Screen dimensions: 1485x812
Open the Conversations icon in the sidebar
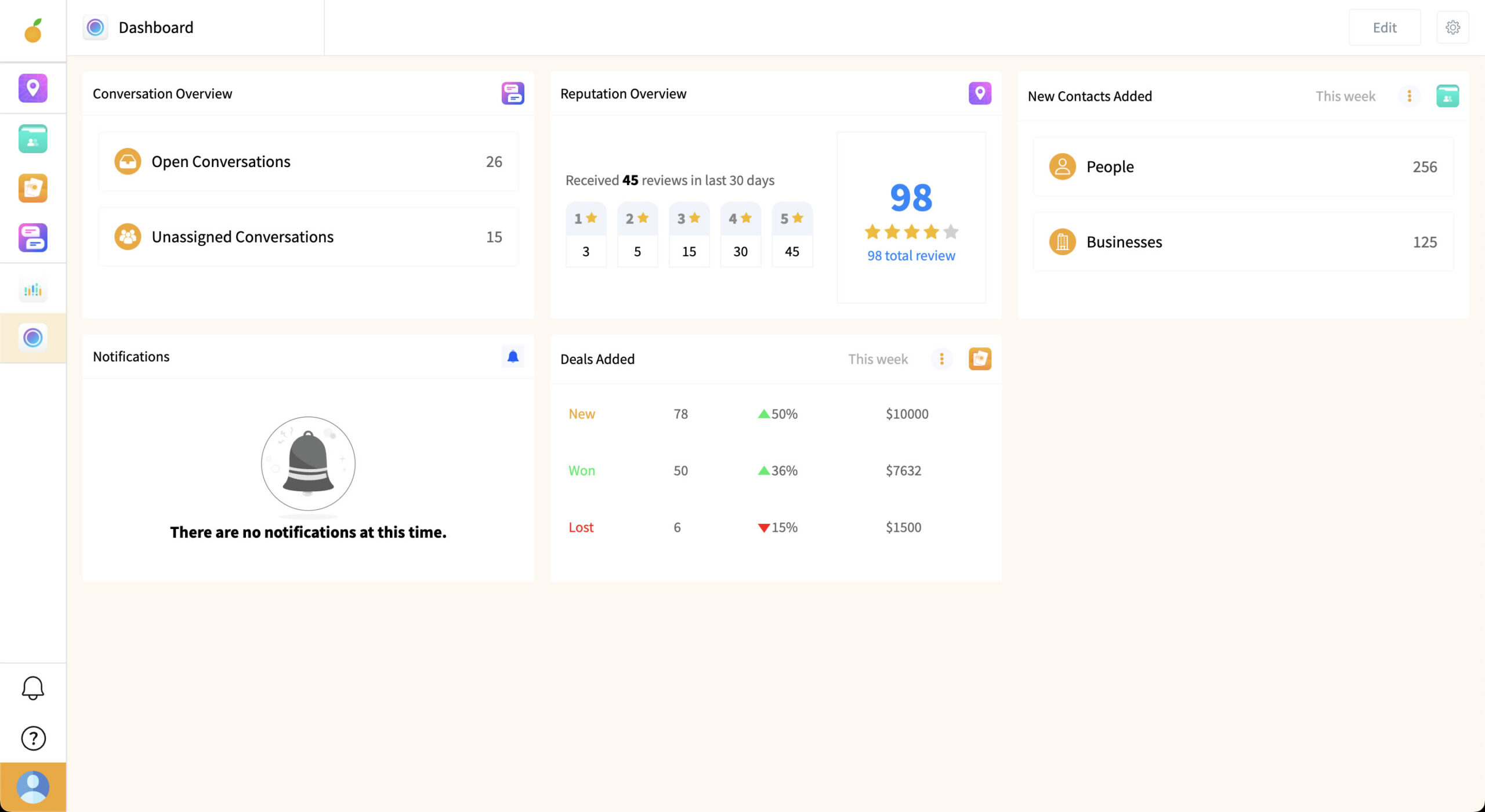pyautogui.click(x=32, y=238)
